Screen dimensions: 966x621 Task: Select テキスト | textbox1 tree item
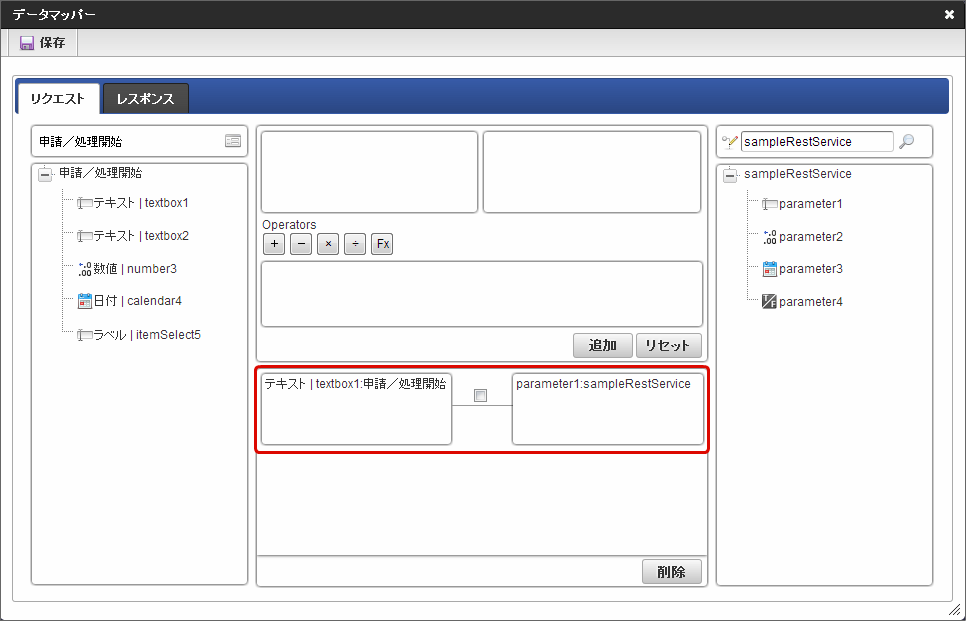point(141,203)
